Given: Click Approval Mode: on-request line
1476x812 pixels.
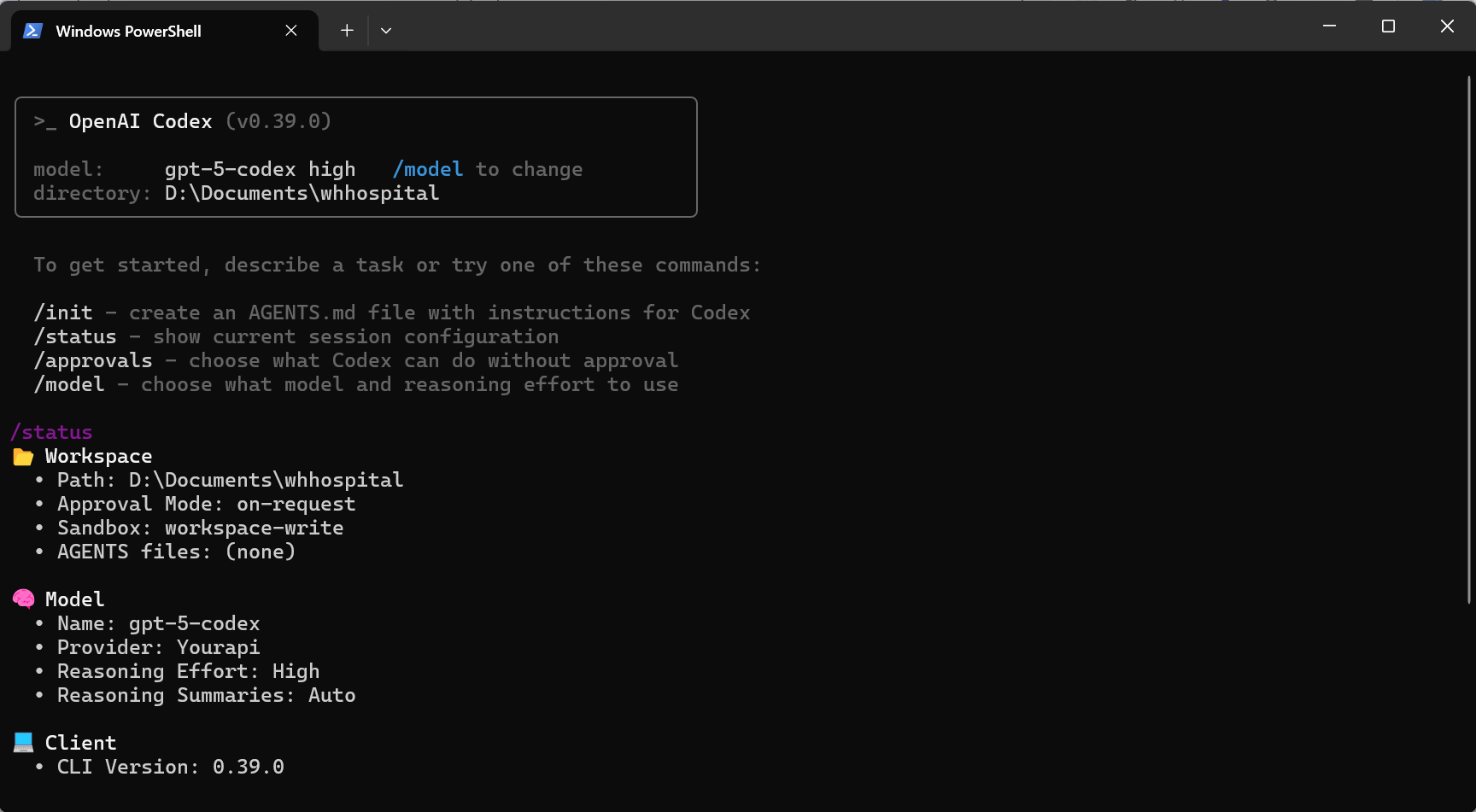Looking at the screenshot, I should tap(207, 504).
